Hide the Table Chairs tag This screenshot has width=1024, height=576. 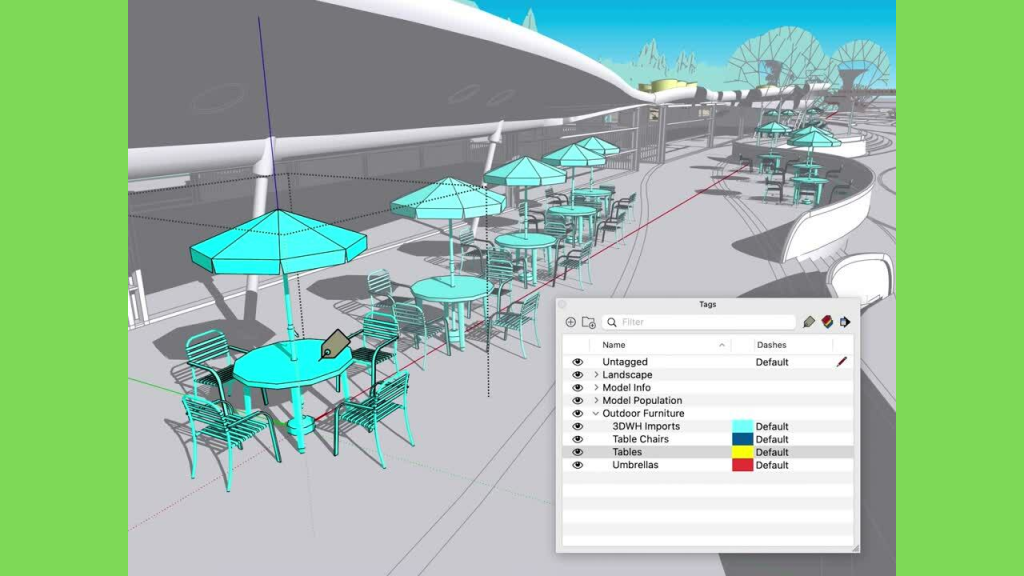[577, 440]
